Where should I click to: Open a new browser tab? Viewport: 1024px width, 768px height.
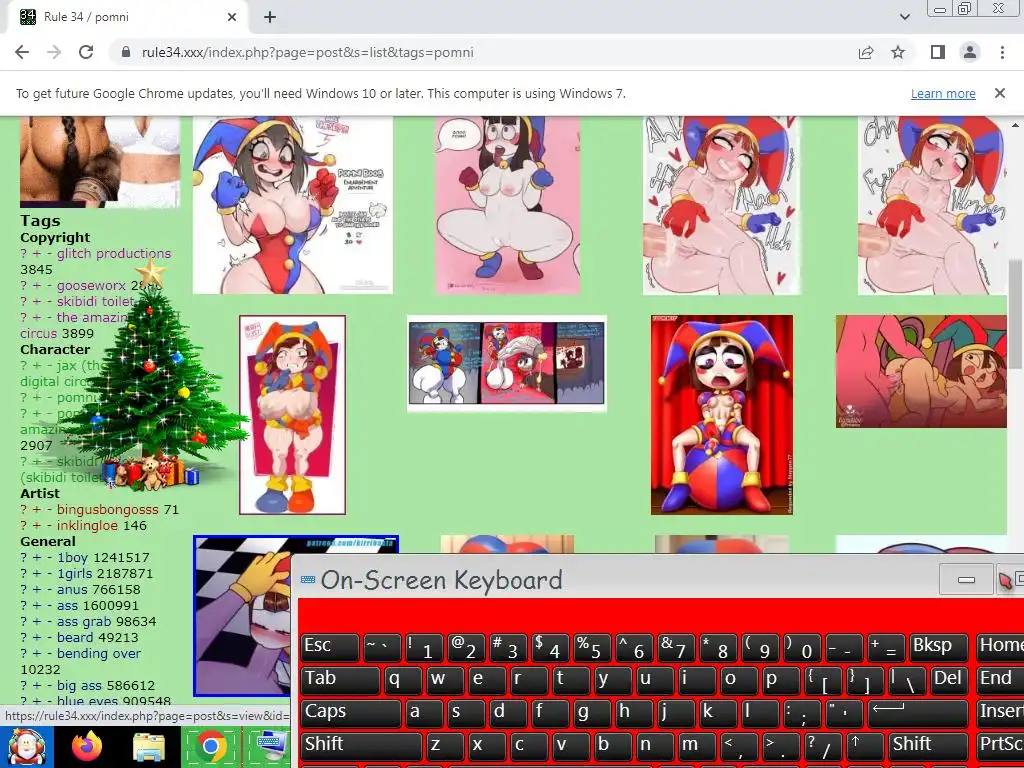coord(270,18)
